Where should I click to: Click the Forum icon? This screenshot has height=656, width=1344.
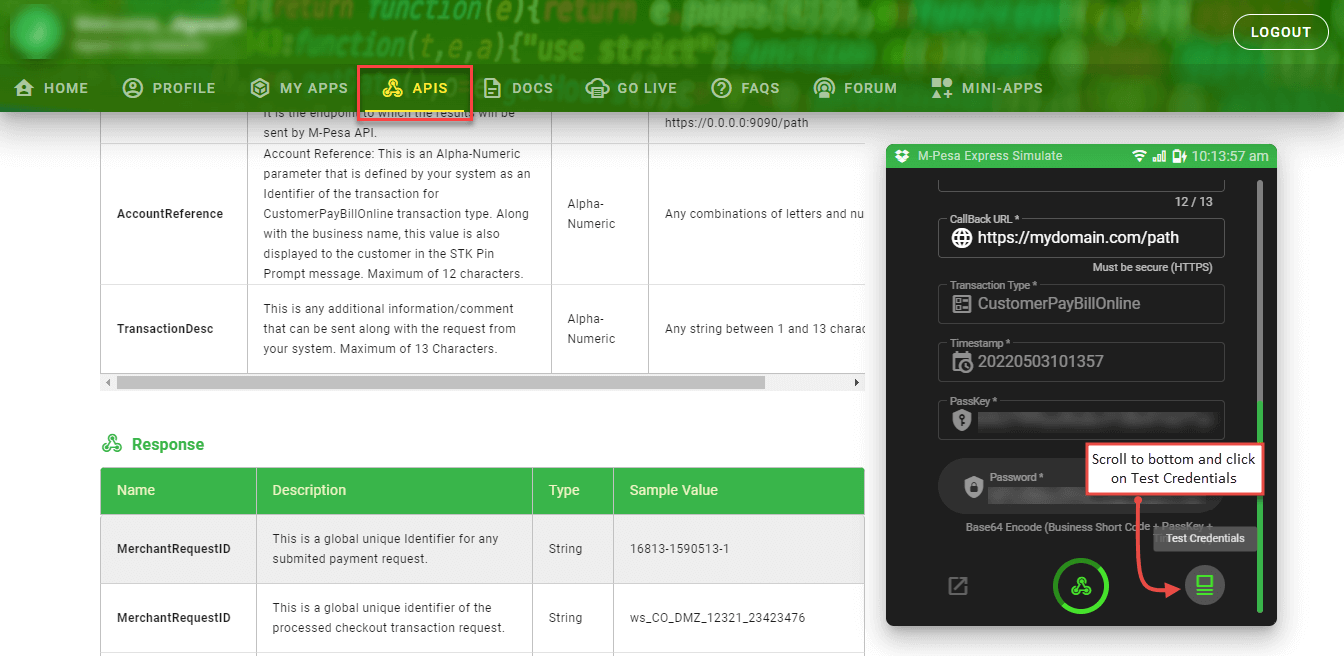point(824,88)
